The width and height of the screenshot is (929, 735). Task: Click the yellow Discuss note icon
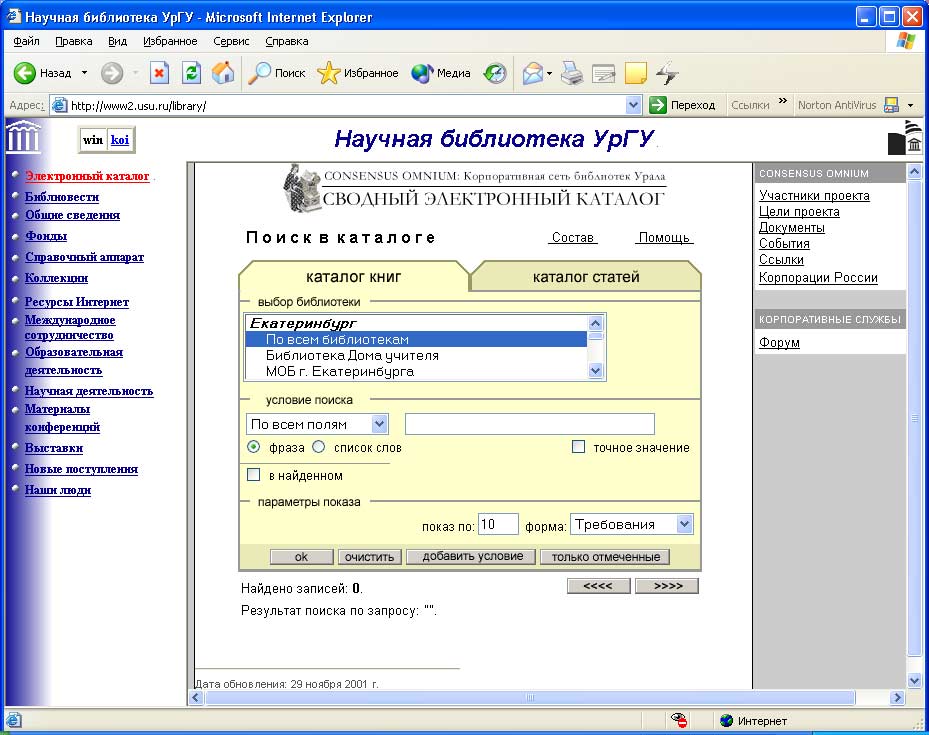point(636,73)
